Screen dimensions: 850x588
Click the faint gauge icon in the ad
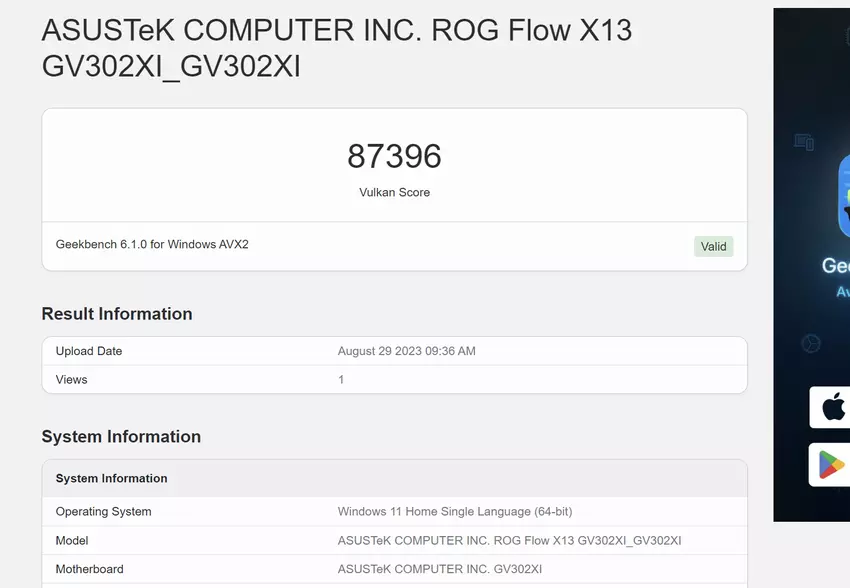pos(810,344)
